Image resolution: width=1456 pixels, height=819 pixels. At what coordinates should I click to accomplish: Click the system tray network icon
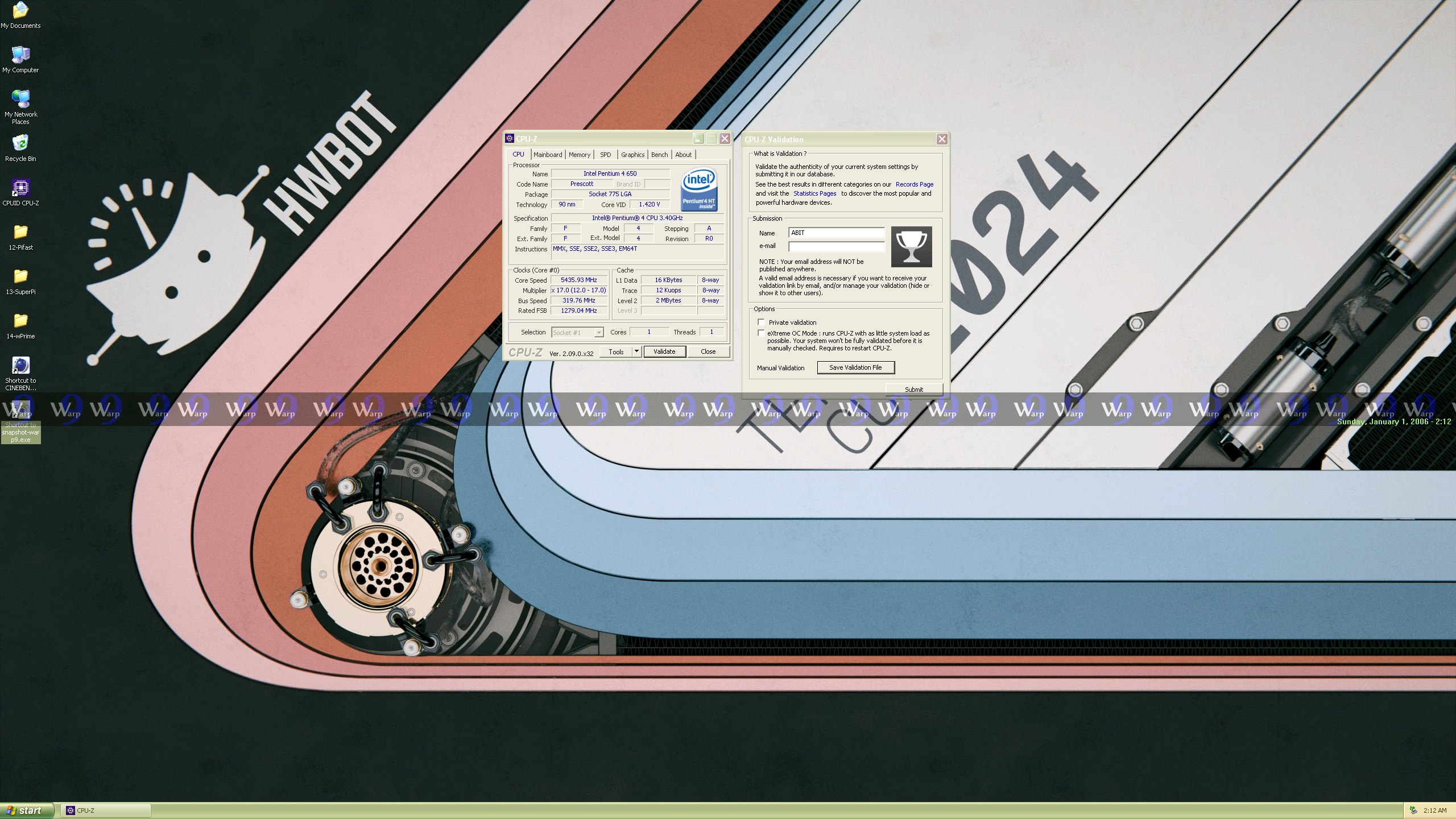point(1413,810)
